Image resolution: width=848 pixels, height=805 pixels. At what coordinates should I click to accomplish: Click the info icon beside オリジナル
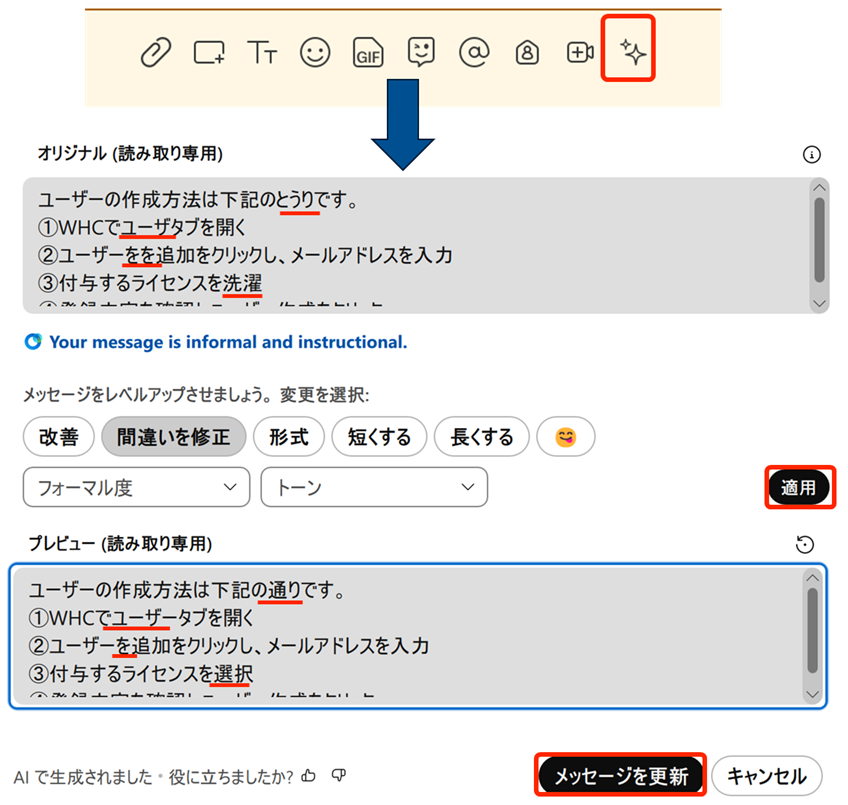[x=812, y=154]
